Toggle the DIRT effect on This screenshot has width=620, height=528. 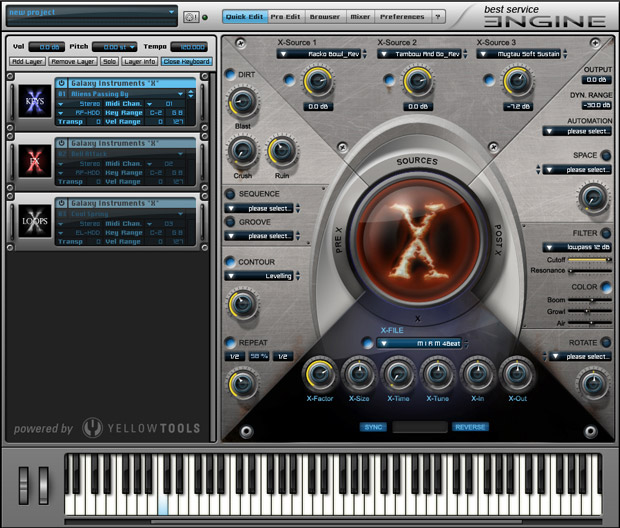coord(230,74)
